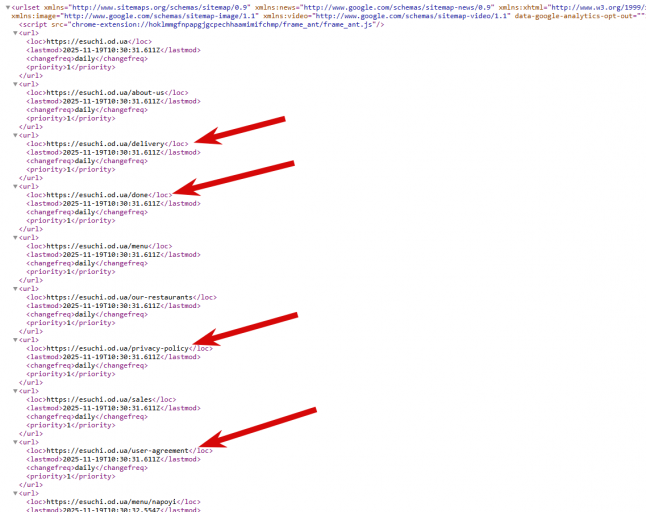This screenshot has width=646, height=512.
Task: Click the changefreq daily line under /about-us
Action: 87,110
